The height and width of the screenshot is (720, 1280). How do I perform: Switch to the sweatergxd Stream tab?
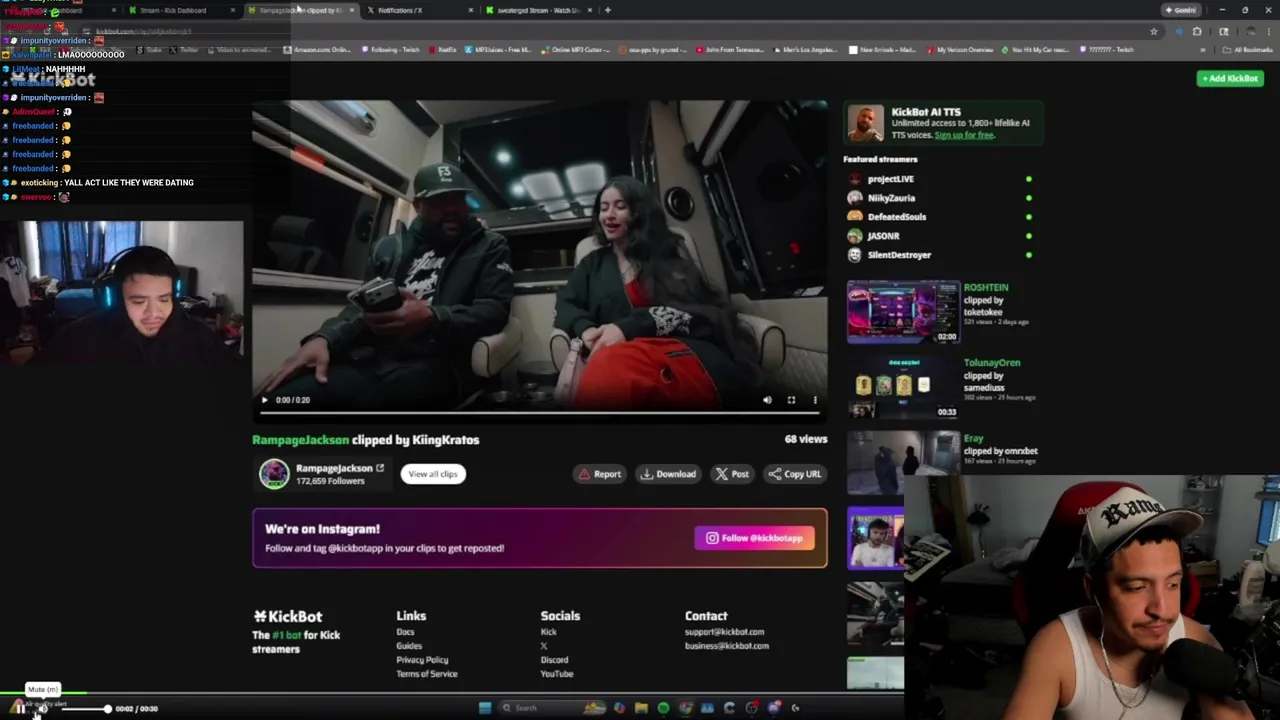click(539, 10)
